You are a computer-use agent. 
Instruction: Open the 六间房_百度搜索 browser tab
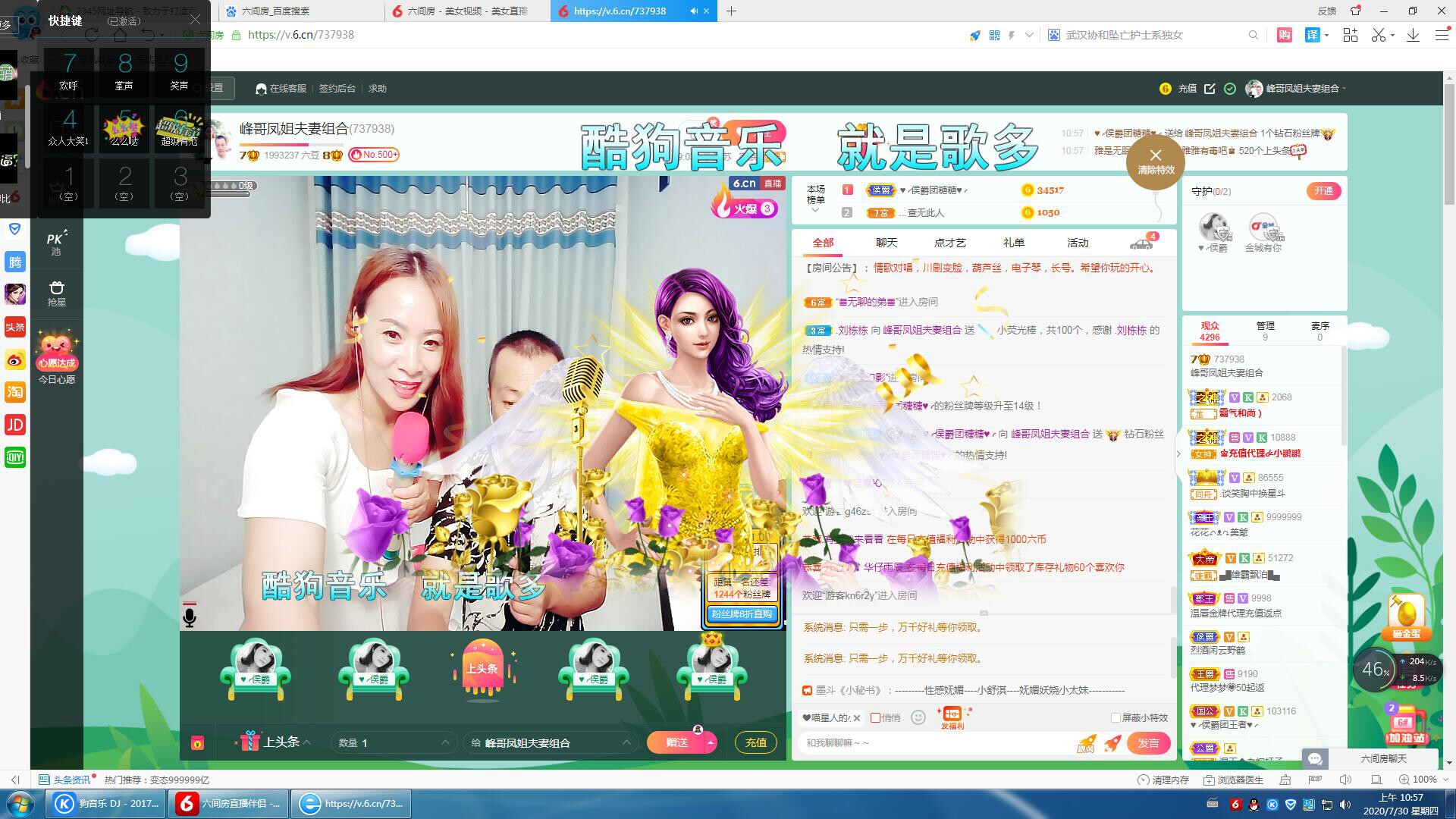coord(300,11)
